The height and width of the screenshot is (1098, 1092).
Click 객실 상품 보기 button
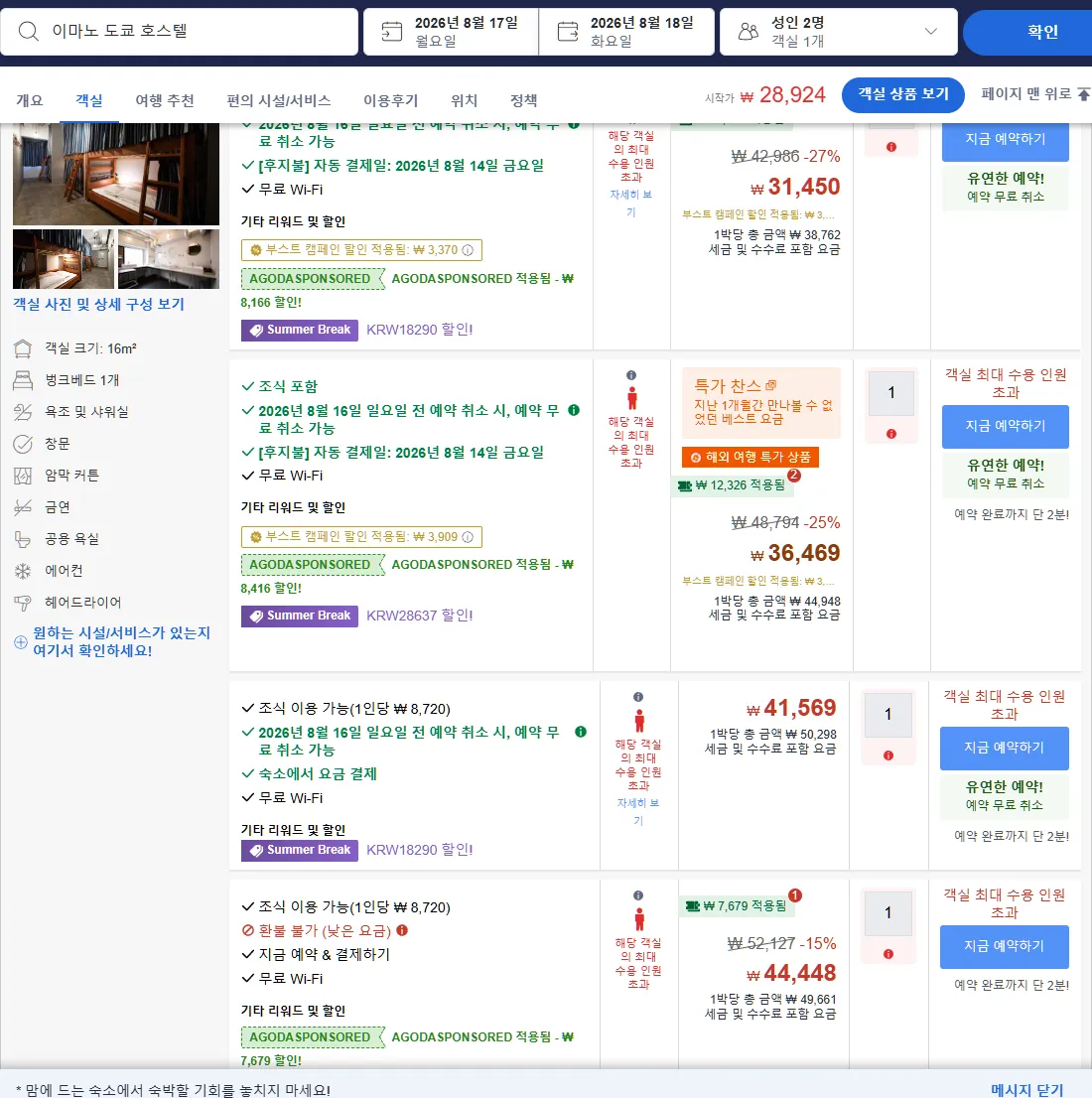coord(902,94)
